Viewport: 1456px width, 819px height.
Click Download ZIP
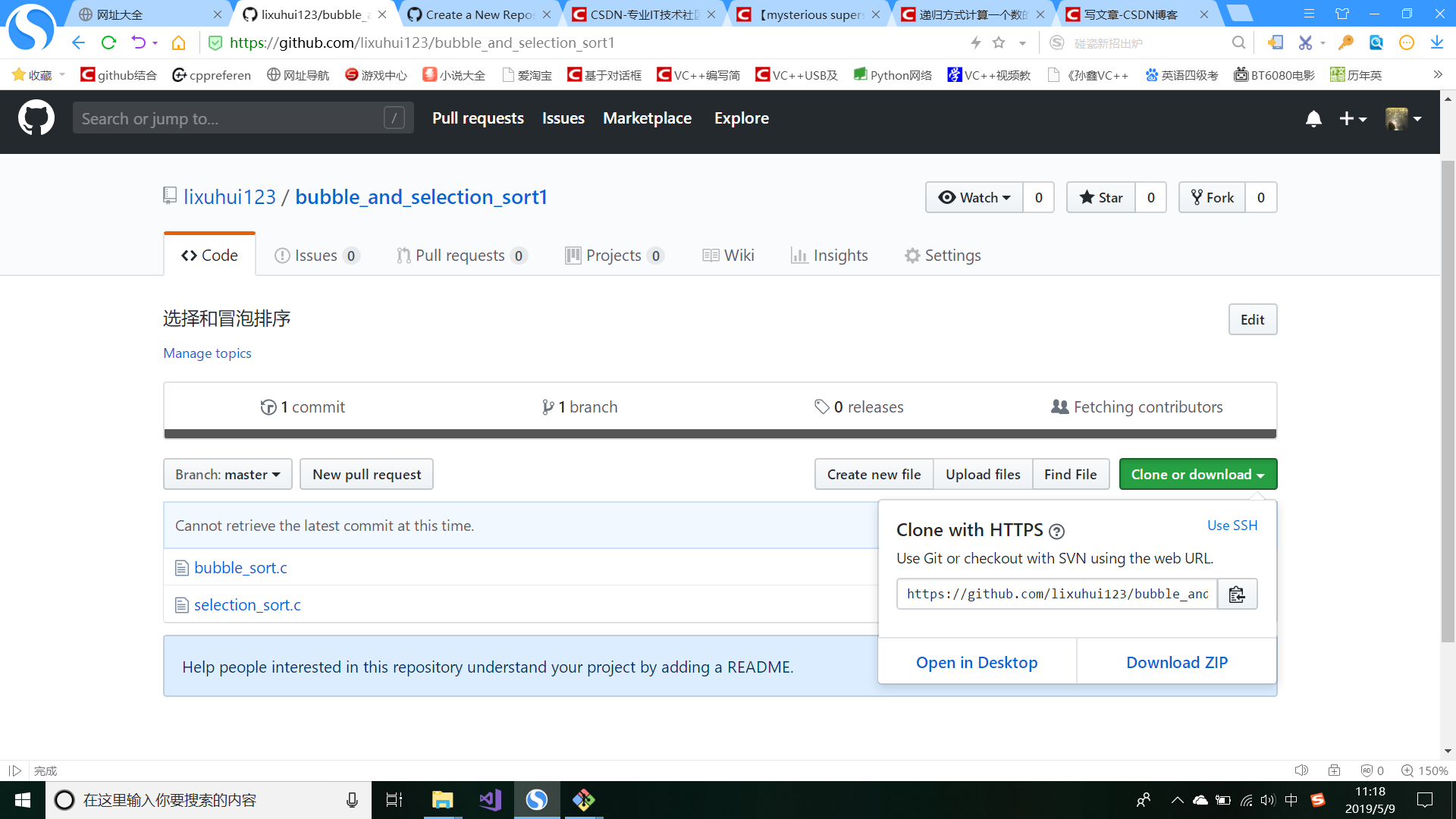[x=1176, y=662]
